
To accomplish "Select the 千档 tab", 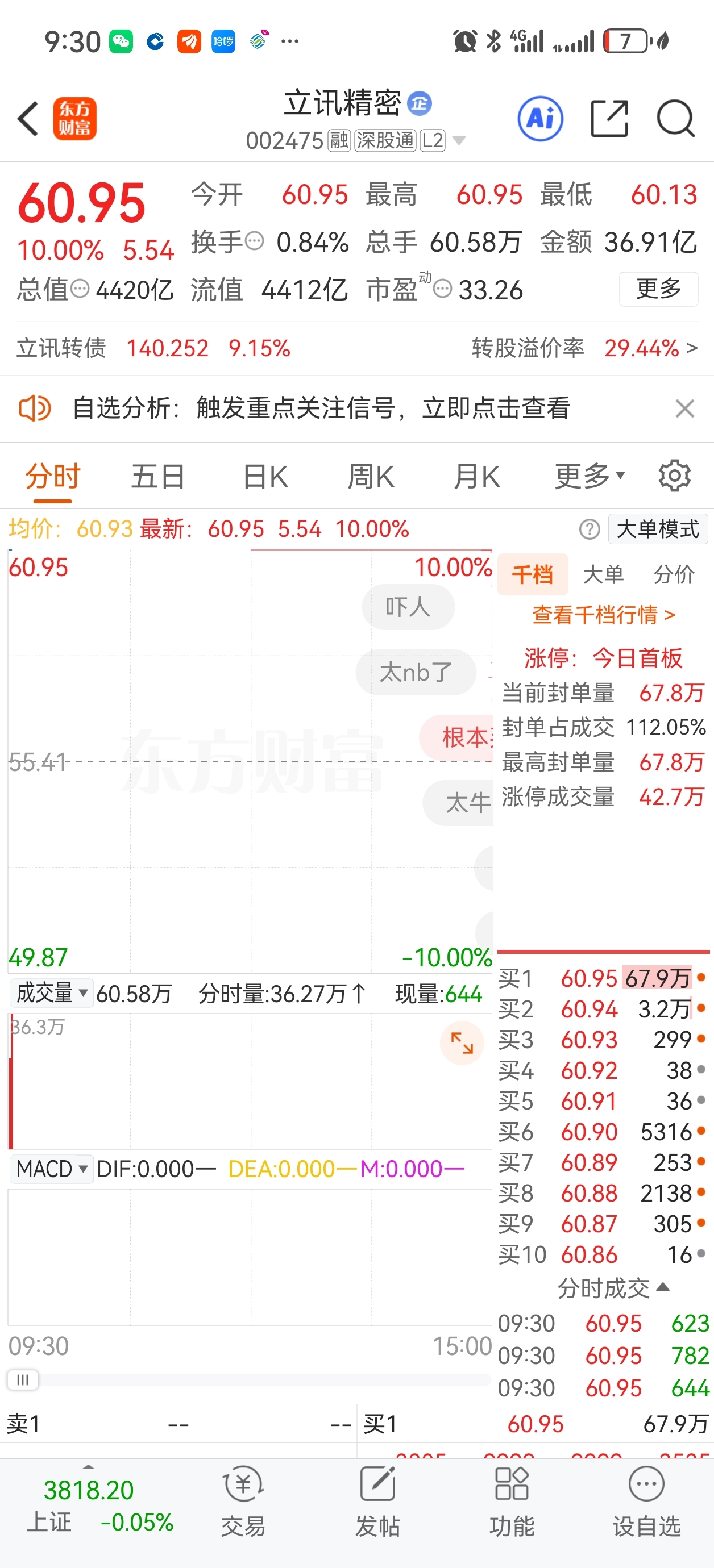I will 533,574.
